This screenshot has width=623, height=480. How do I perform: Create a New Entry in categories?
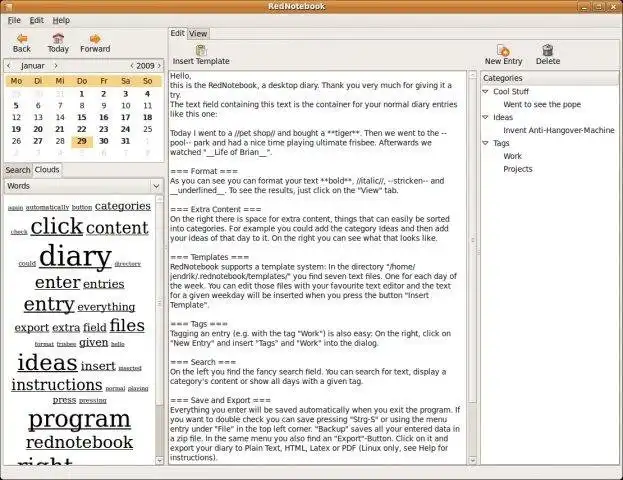(x=503, y=55)
